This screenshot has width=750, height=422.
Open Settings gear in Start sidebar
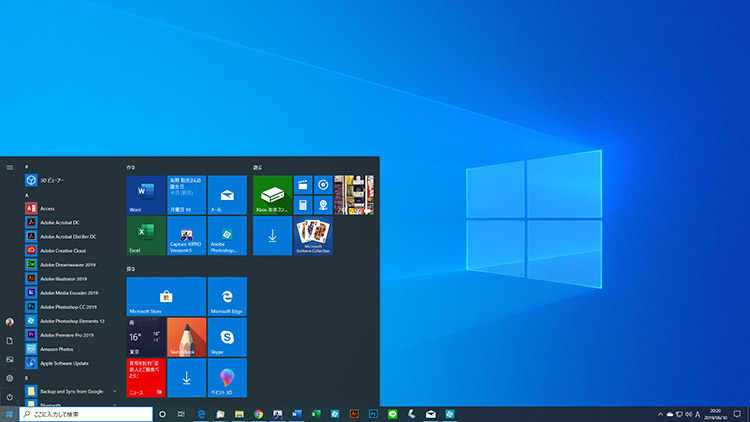coord(10,378)
